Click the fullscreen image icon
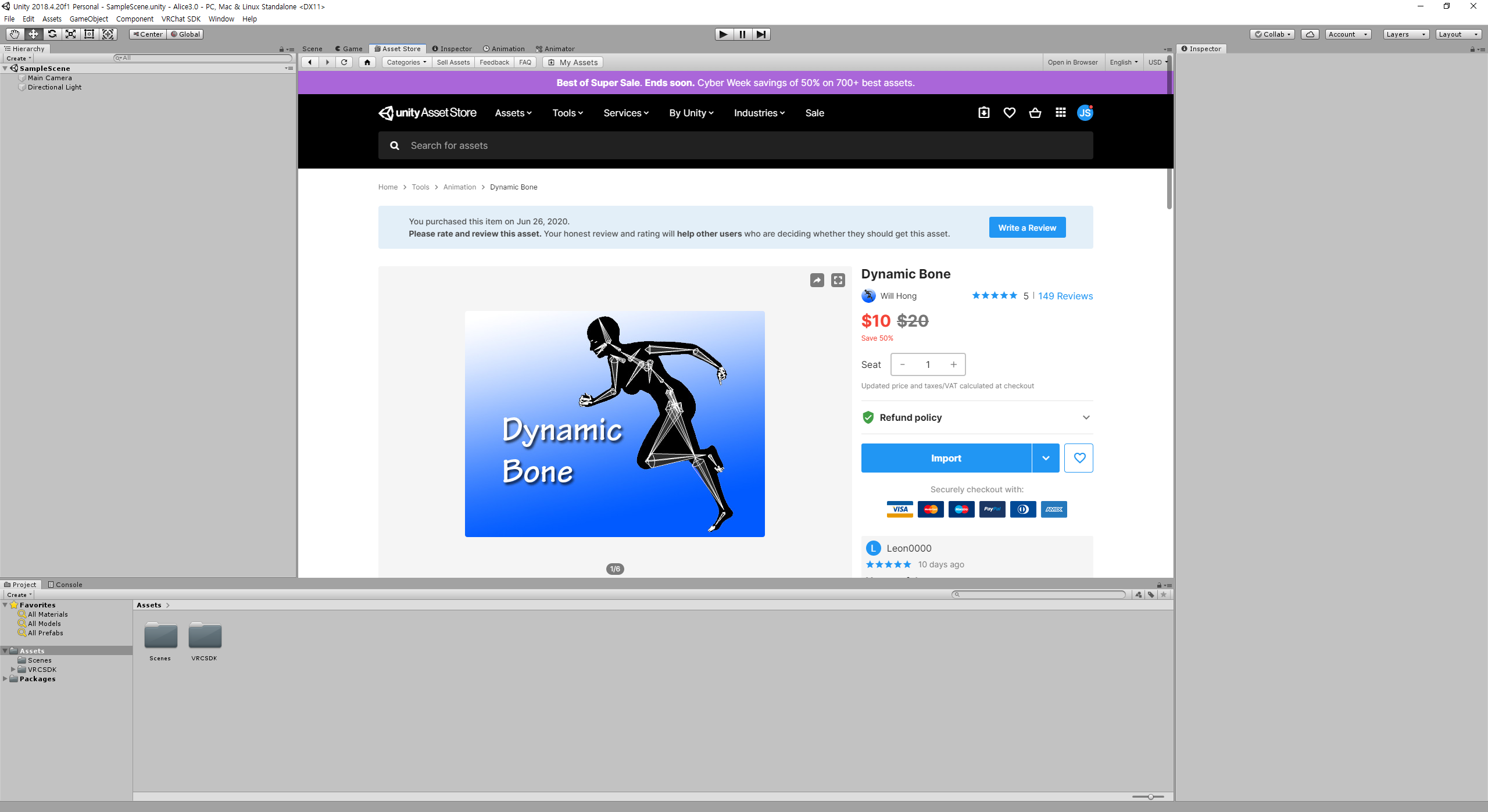 coord(838,281)
